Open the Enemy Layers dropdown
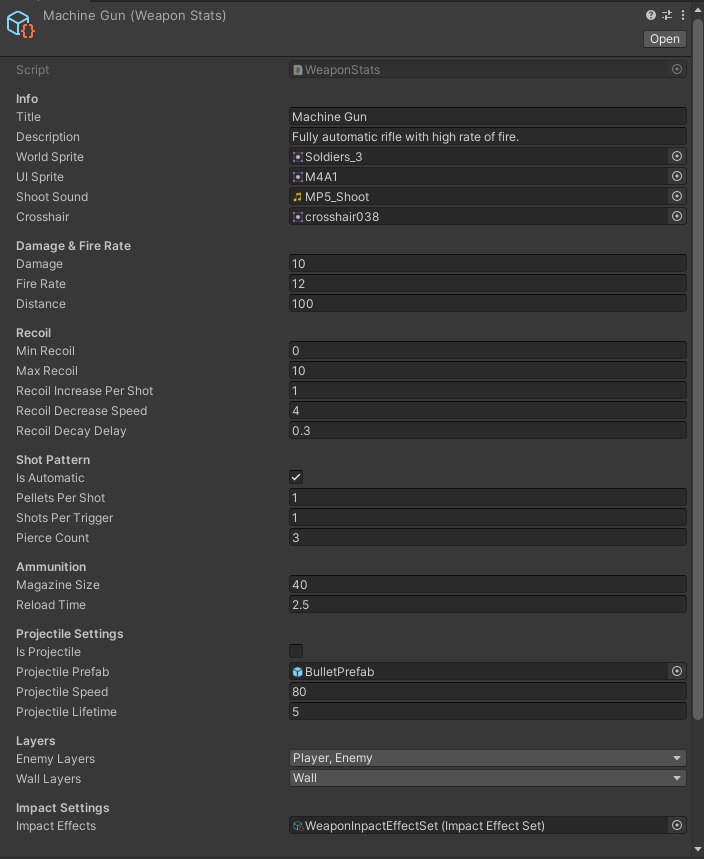704x859 pixels. tap(488, 759)
